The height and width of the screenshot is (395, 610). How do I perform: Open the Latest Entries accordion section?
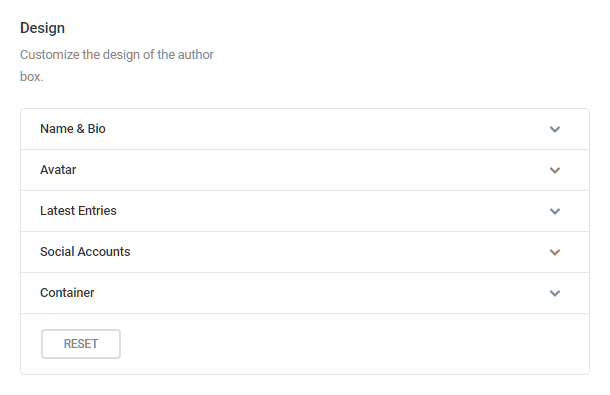305,211
